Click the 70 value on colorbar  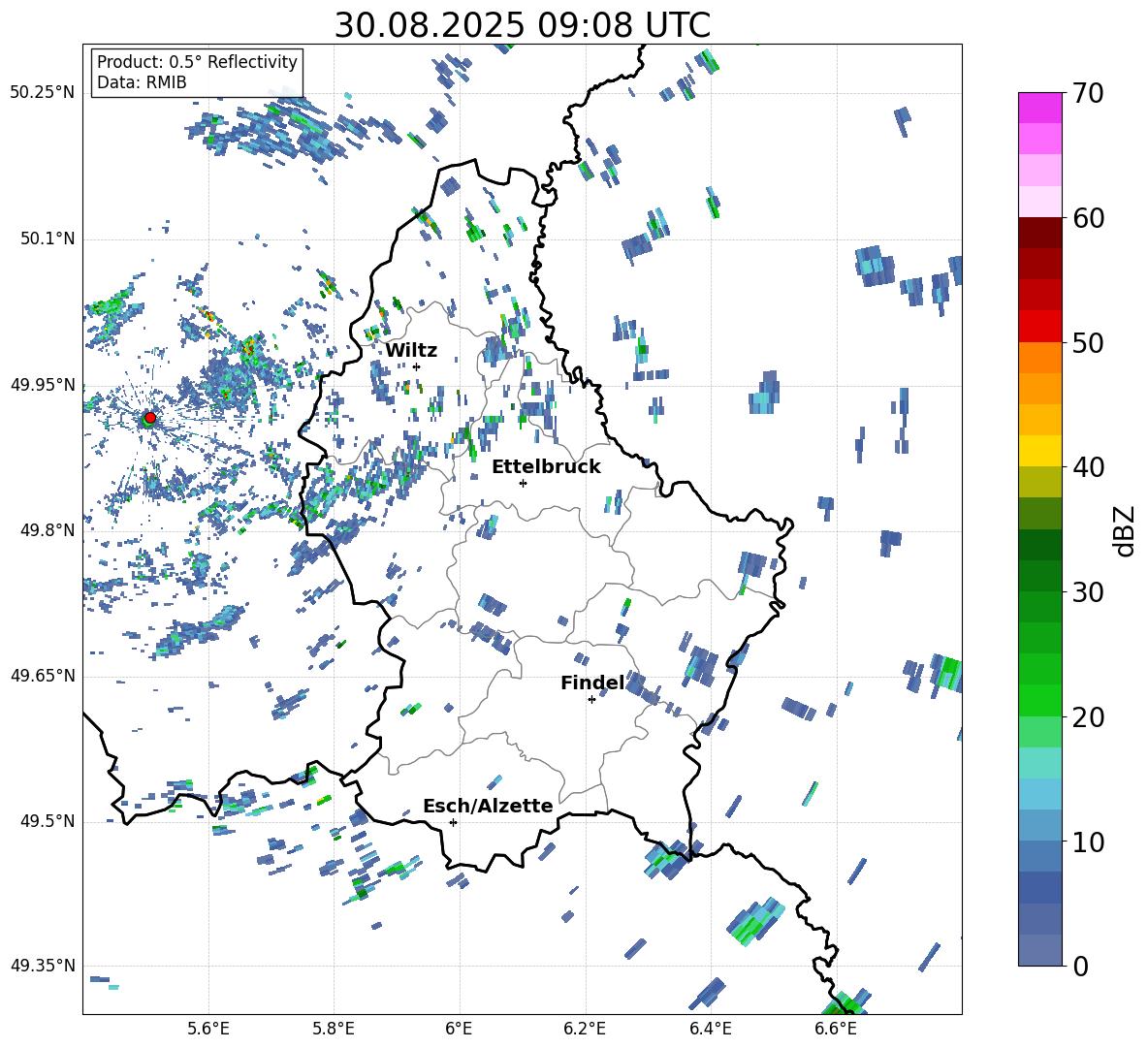coord(1088,94)
